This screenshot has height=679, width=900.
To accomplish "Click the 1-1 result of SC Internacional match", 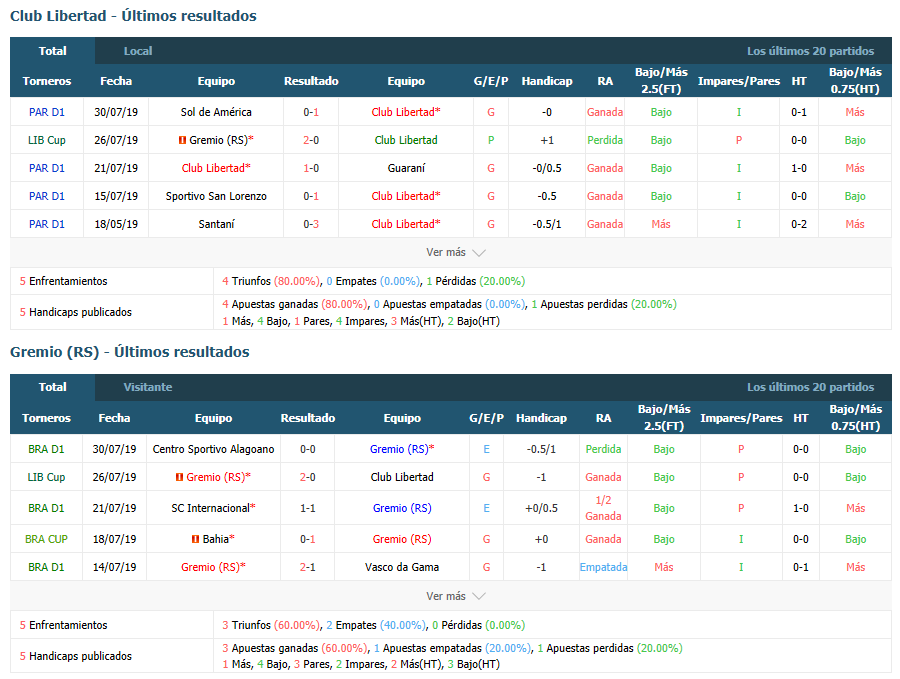I will [308, 508].
